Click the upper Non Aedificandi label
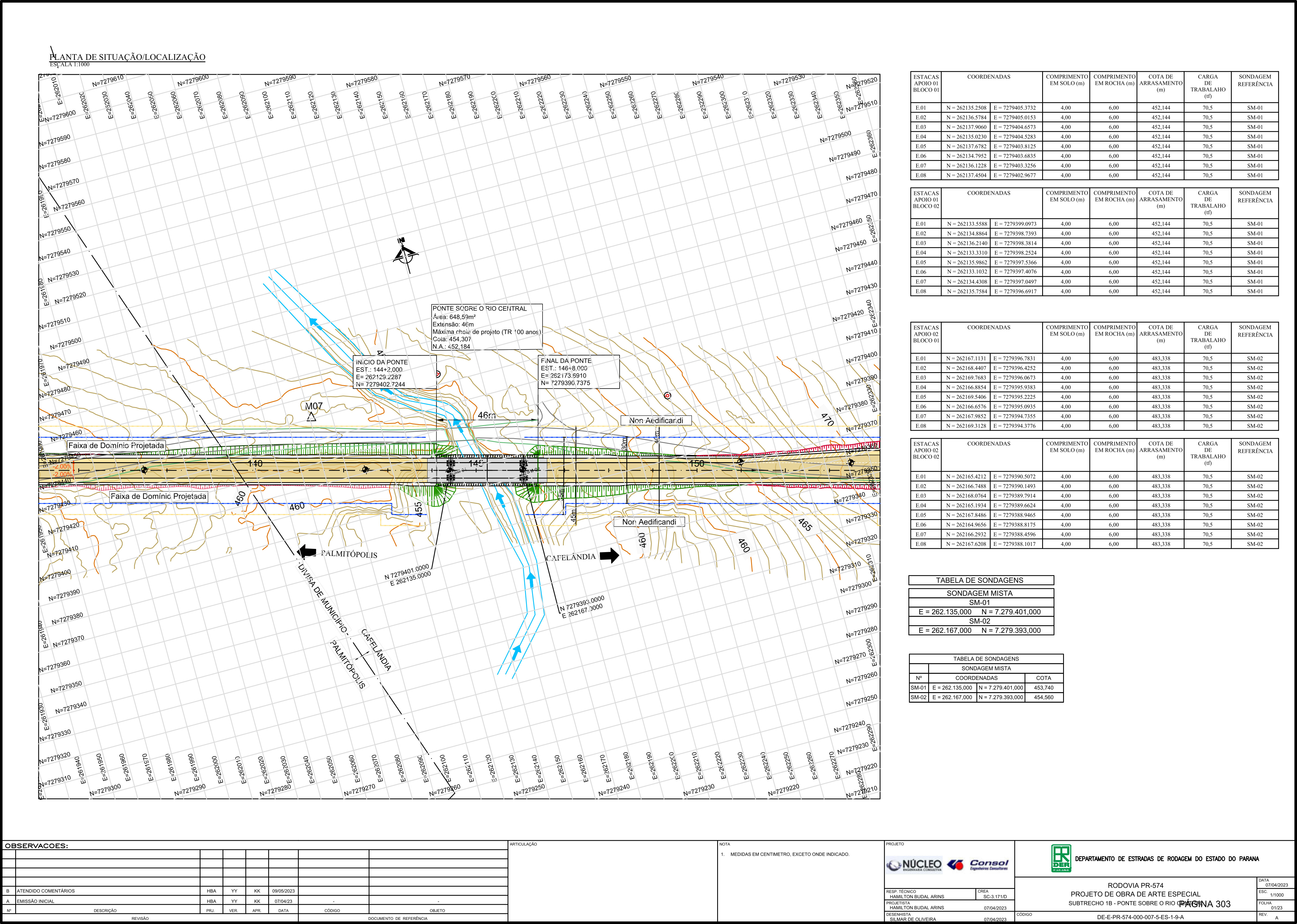1297x924 pixels. point(656,421)
